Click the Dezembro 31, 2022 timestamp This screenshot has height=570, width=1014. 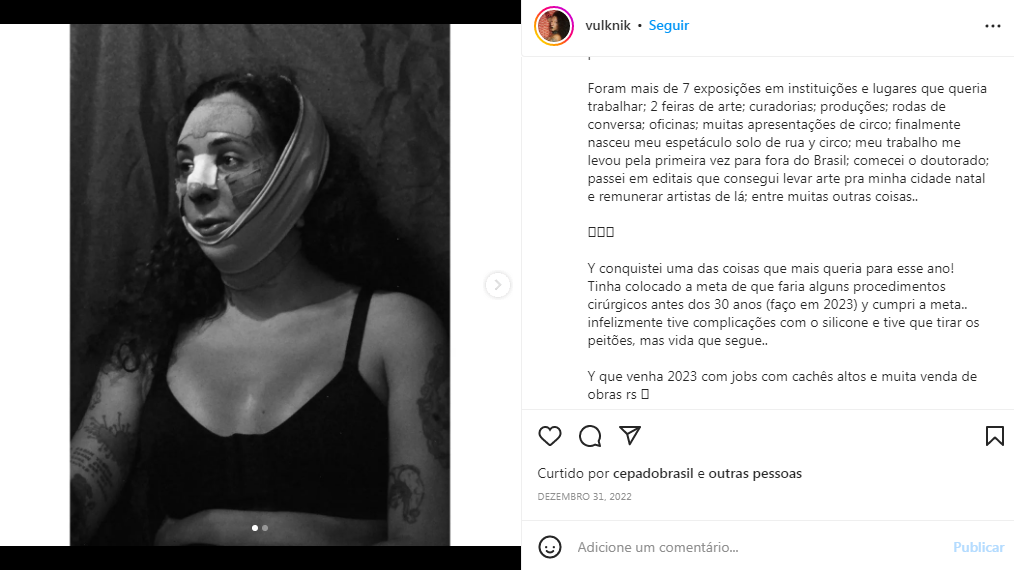coord(585,496)
